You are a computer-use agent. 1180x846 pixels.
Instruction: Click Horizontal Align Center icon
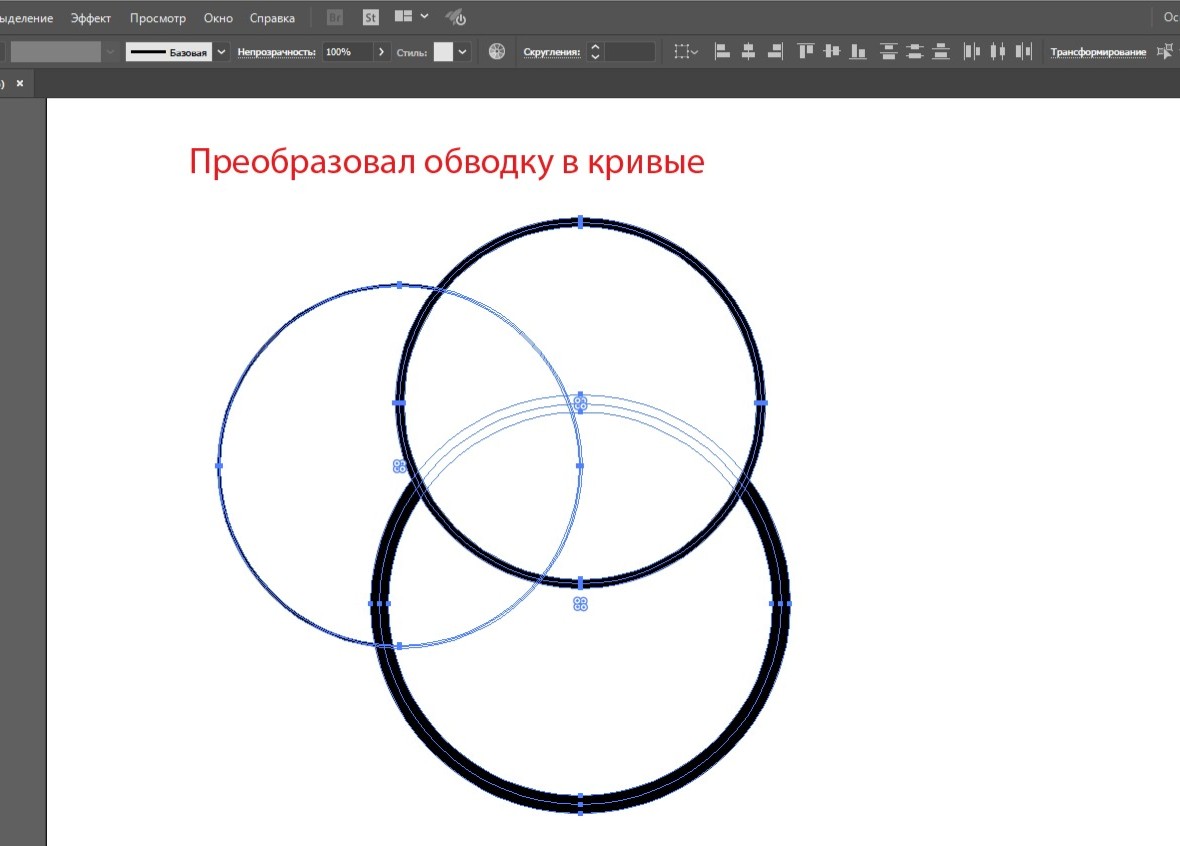tap(748, 51)
